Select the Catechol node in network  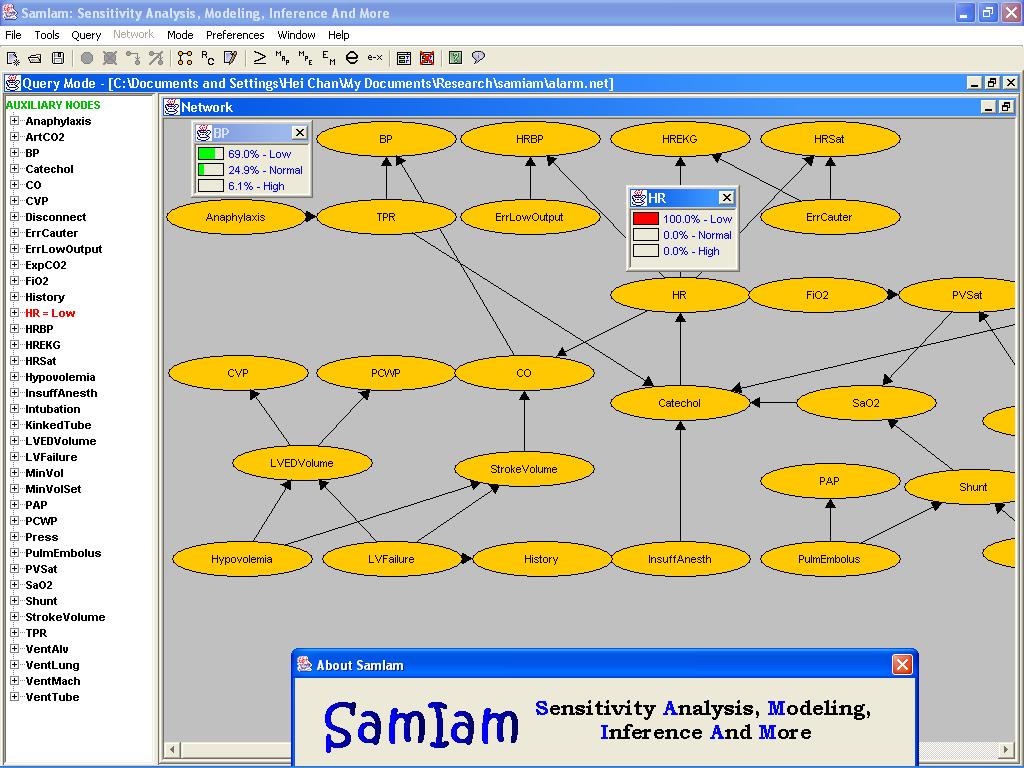point(680,403)
